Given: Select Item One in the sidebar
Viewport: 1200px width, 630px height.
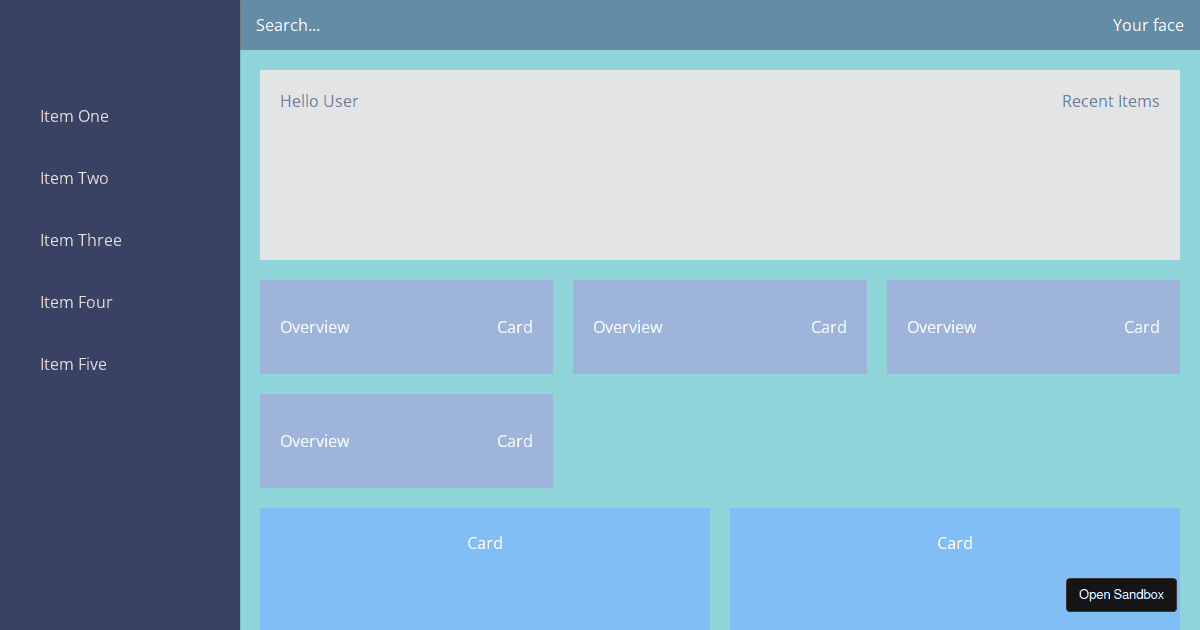Looking at the screenshot, I should 74,116.
